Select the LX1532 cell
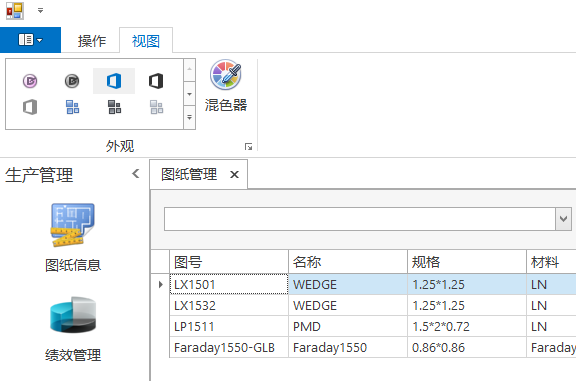The height and width of the screenshot is (381, 576). [229, 305]
